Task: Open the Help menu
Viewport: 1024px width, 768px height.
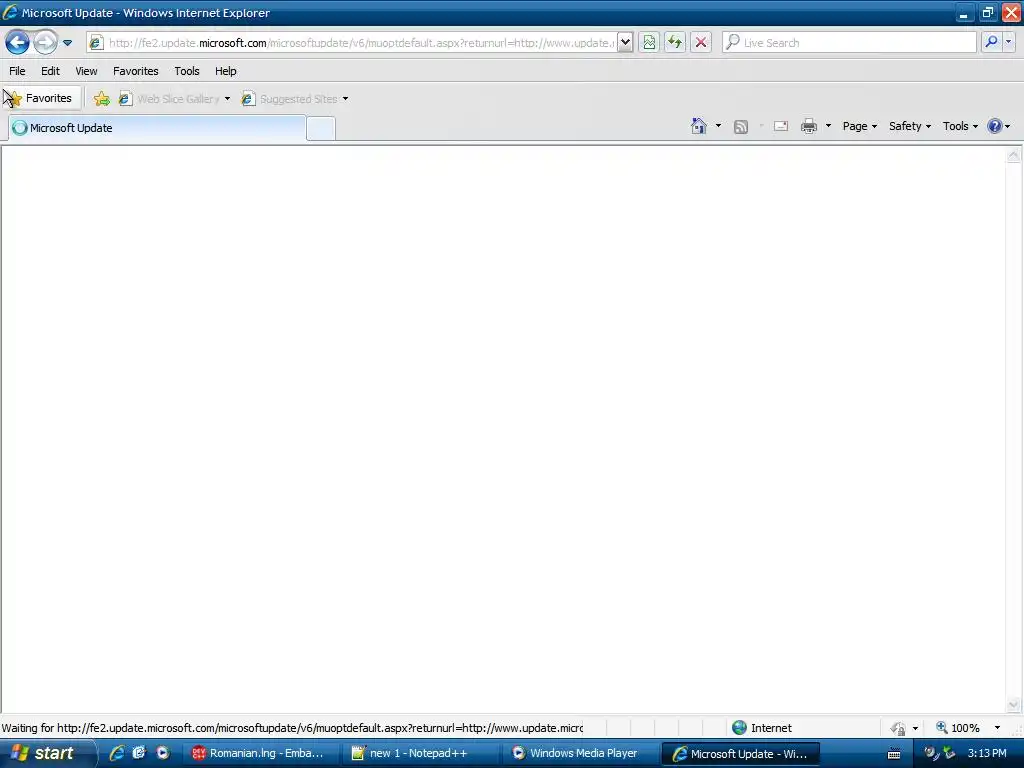Action: (x=226, y=71)
